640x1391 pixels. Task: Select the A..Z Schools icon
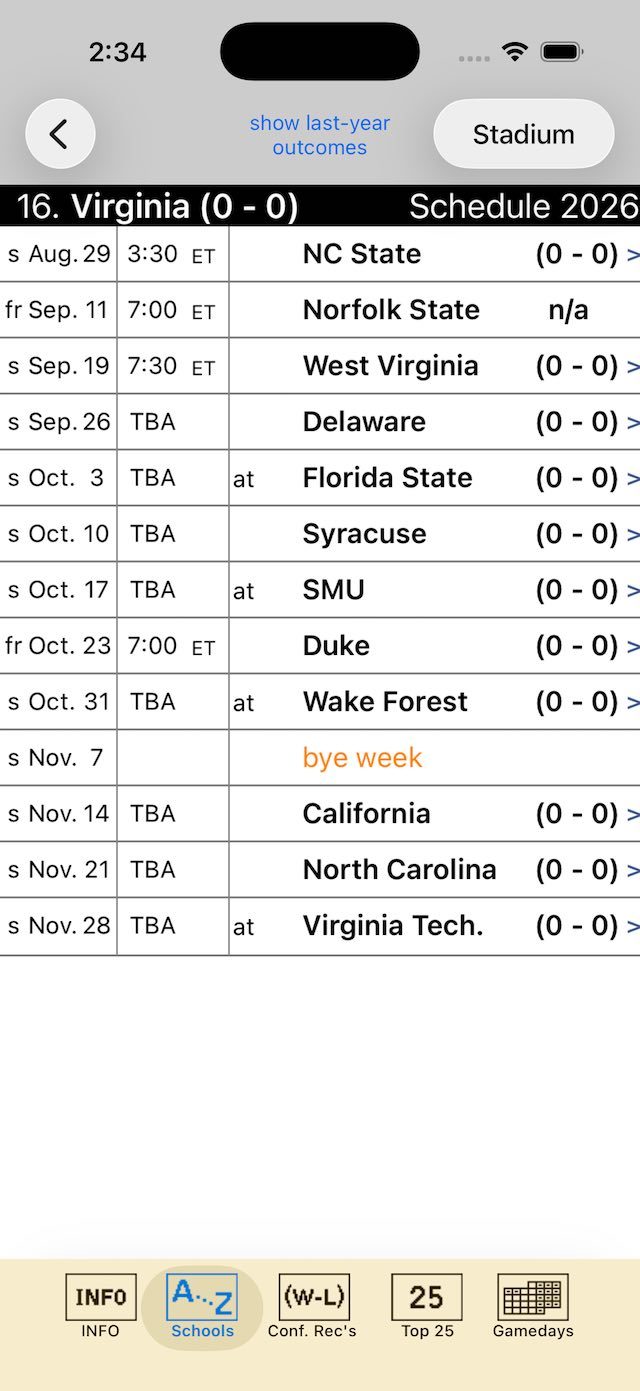tap(202, 1297)
